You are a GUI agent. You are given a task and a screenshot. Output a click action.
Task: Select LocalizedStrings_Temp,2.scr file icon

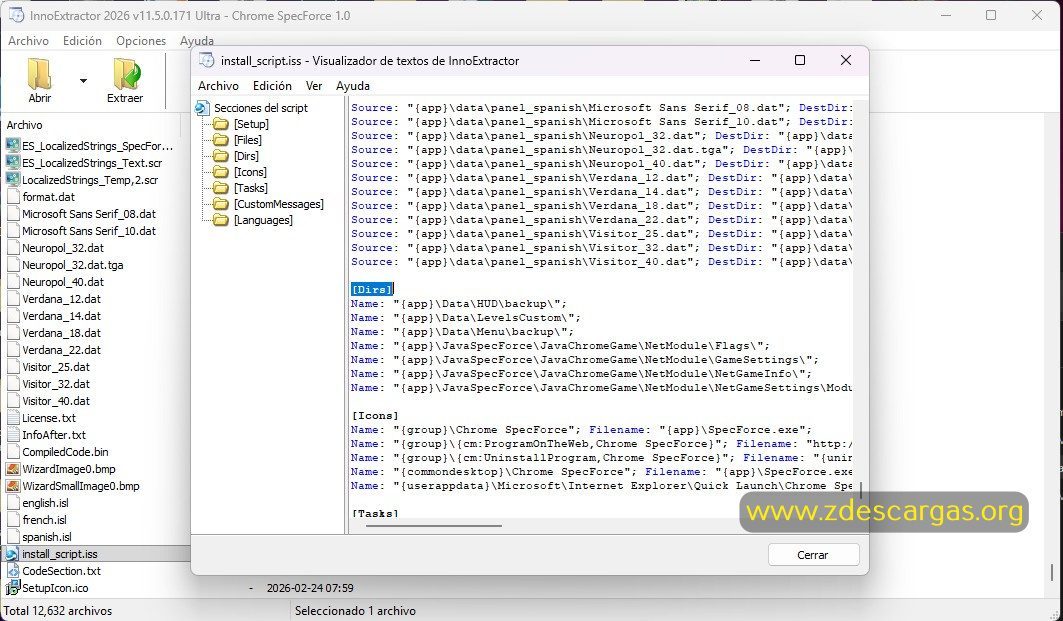pyautogui.click(x=12, y=180)
